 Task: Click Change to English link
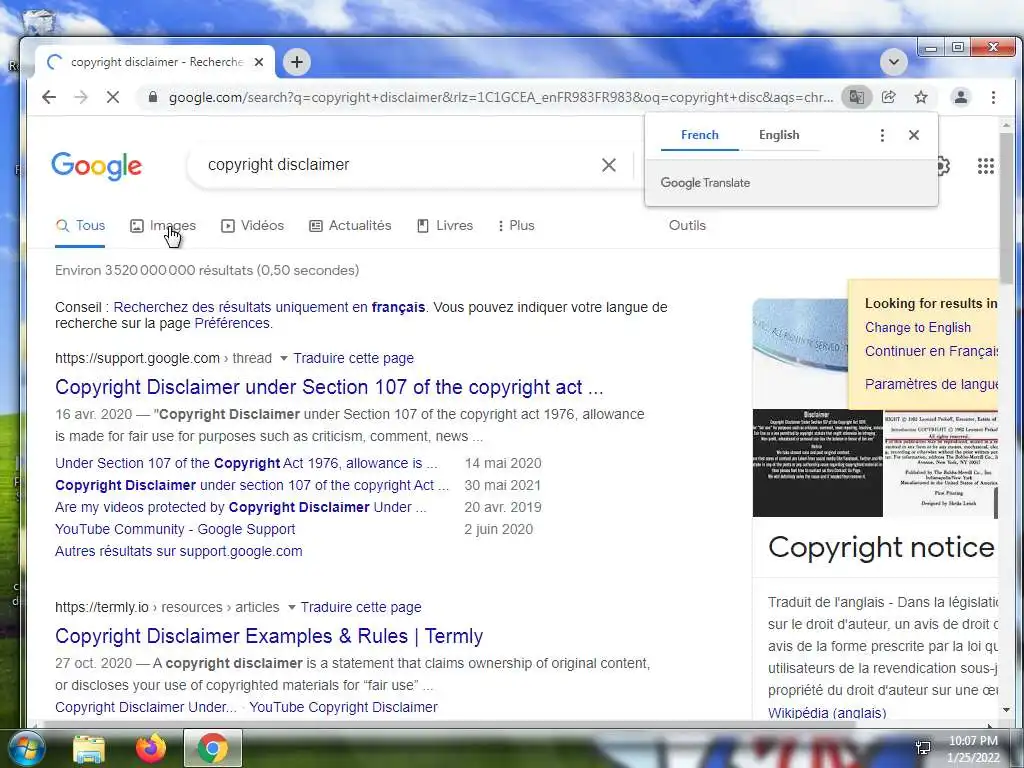tap(918, 327)
